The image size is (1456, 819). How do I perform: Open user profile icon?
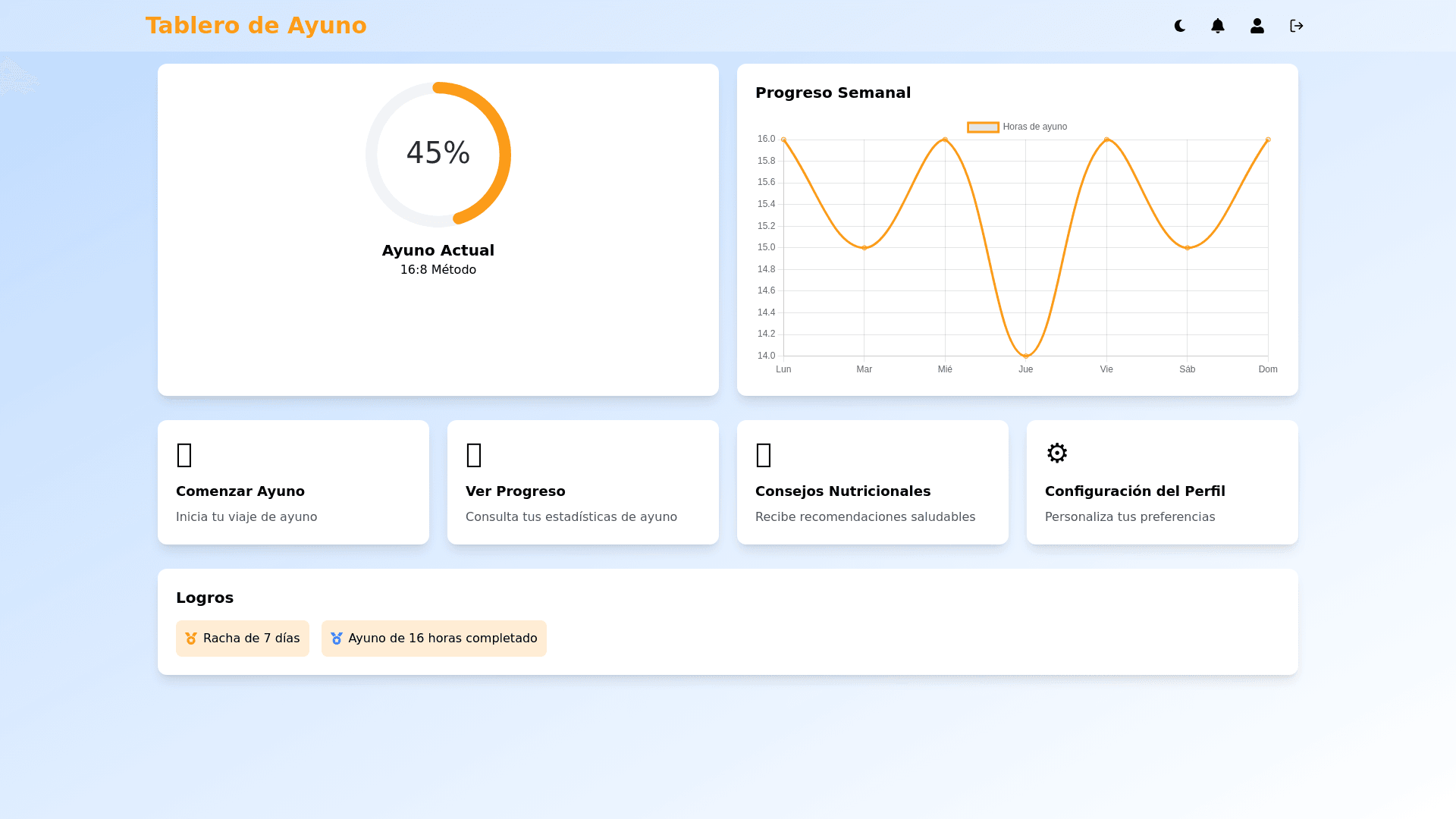coord(1257,26)
